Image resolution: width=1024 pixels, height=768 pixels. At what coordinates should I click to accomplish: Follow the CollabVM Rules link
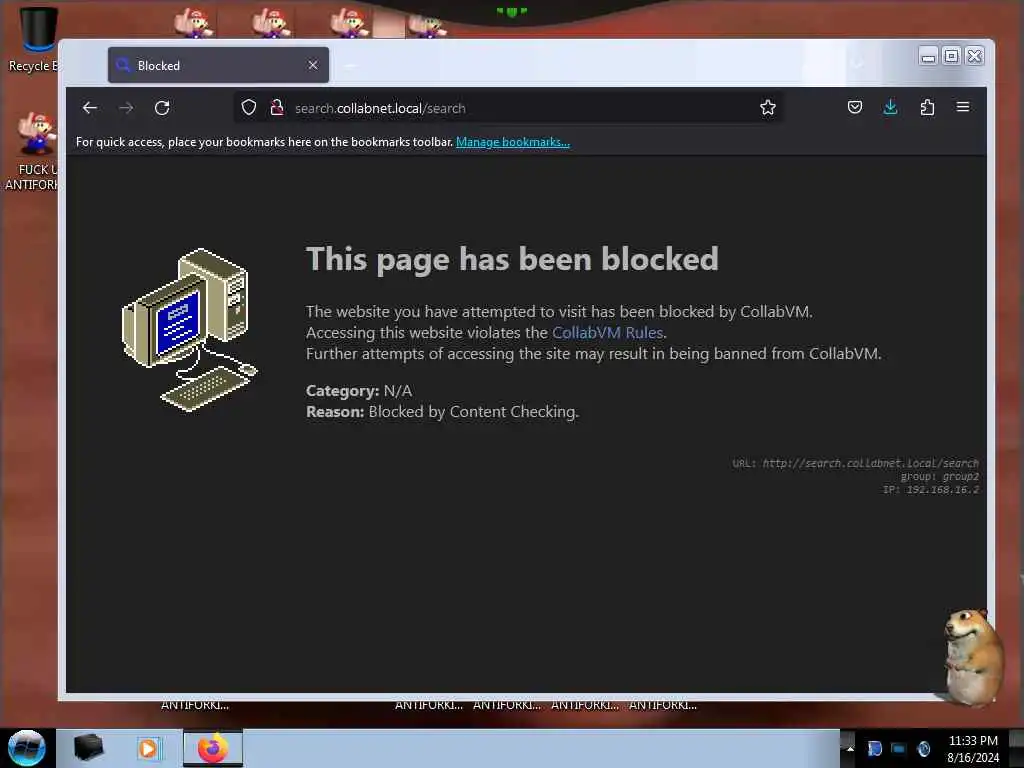coord(607,332)
